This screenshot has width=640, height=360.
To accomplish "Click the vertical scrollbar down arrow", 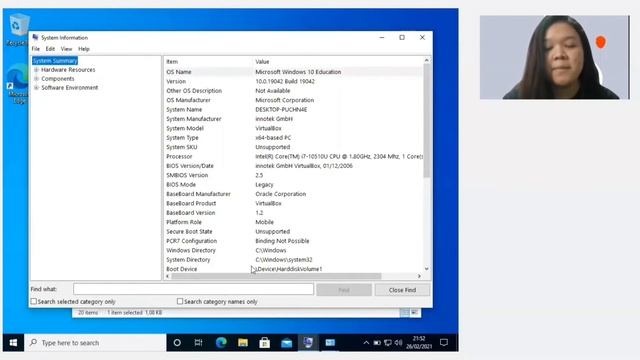I will (x=427, y=269).
